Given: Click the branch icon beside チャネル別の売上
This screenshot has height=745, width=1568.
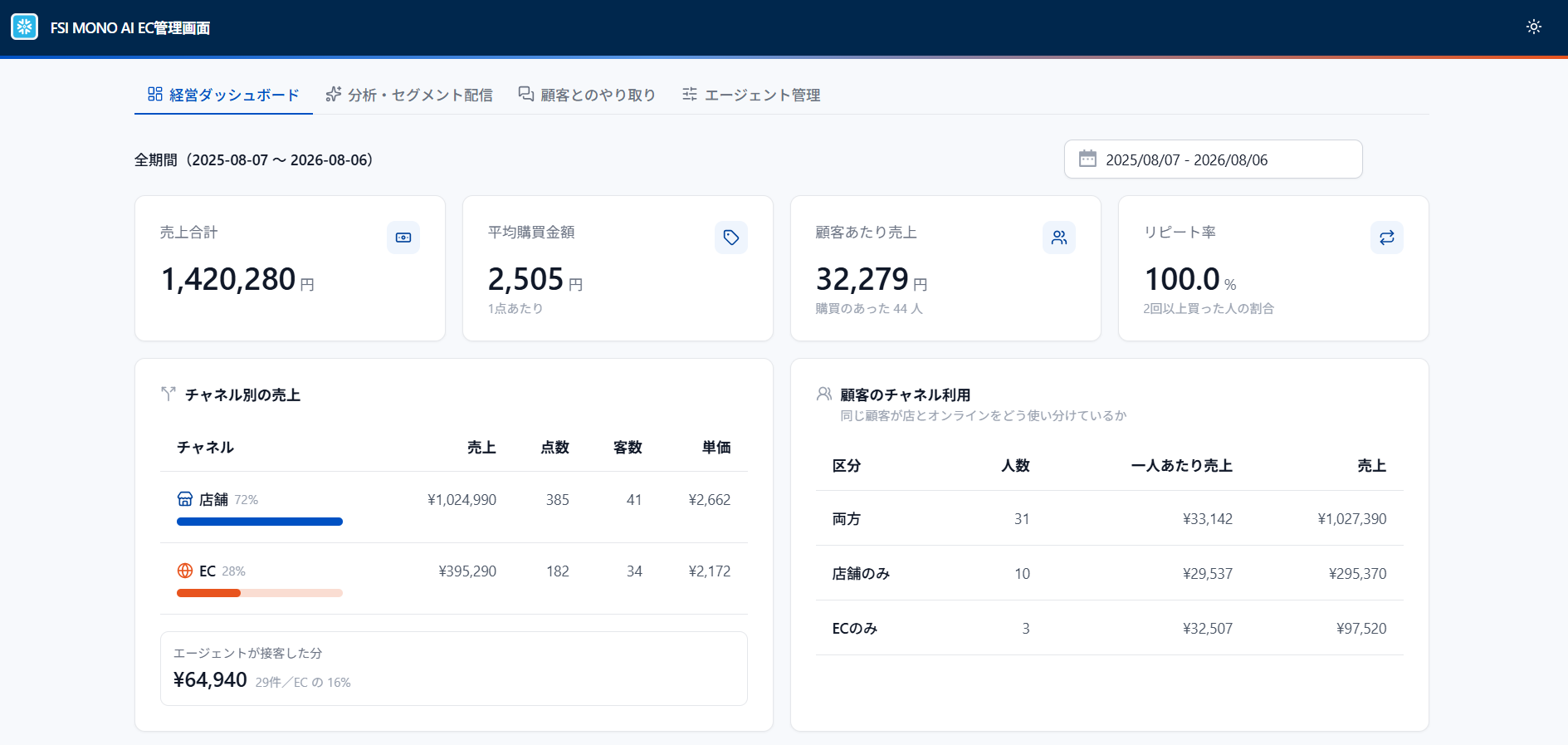Looking at the screenshot, I should 169,394.
